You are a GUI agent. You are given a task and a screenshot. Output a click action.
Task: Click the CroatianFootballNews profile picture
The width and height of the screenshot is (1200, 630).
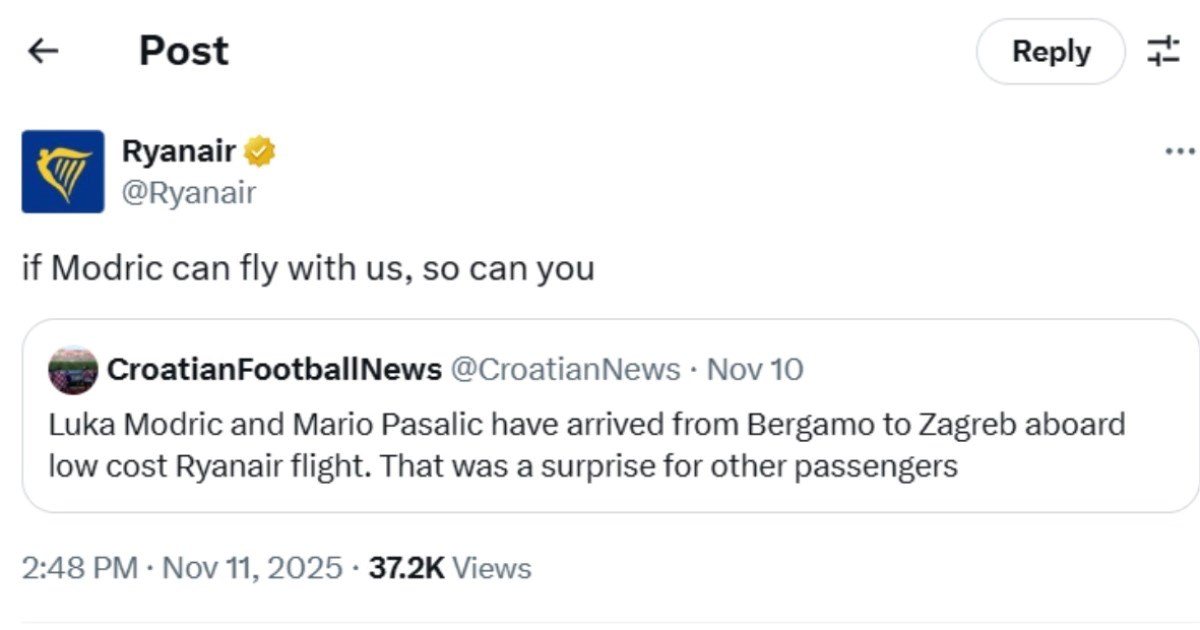click(x=73, y=370)
